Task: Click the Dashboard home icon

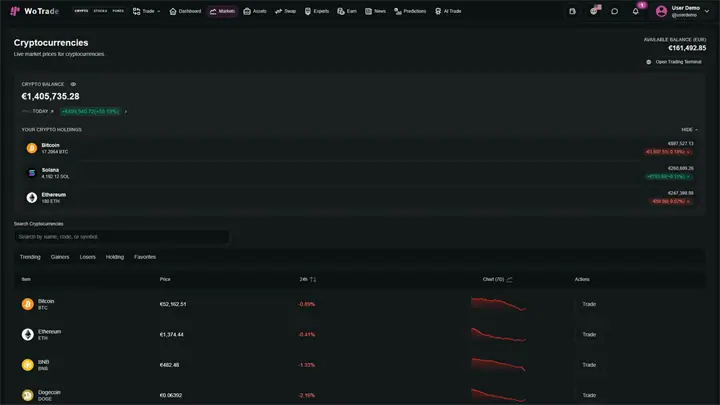Action: pos(173,11)
